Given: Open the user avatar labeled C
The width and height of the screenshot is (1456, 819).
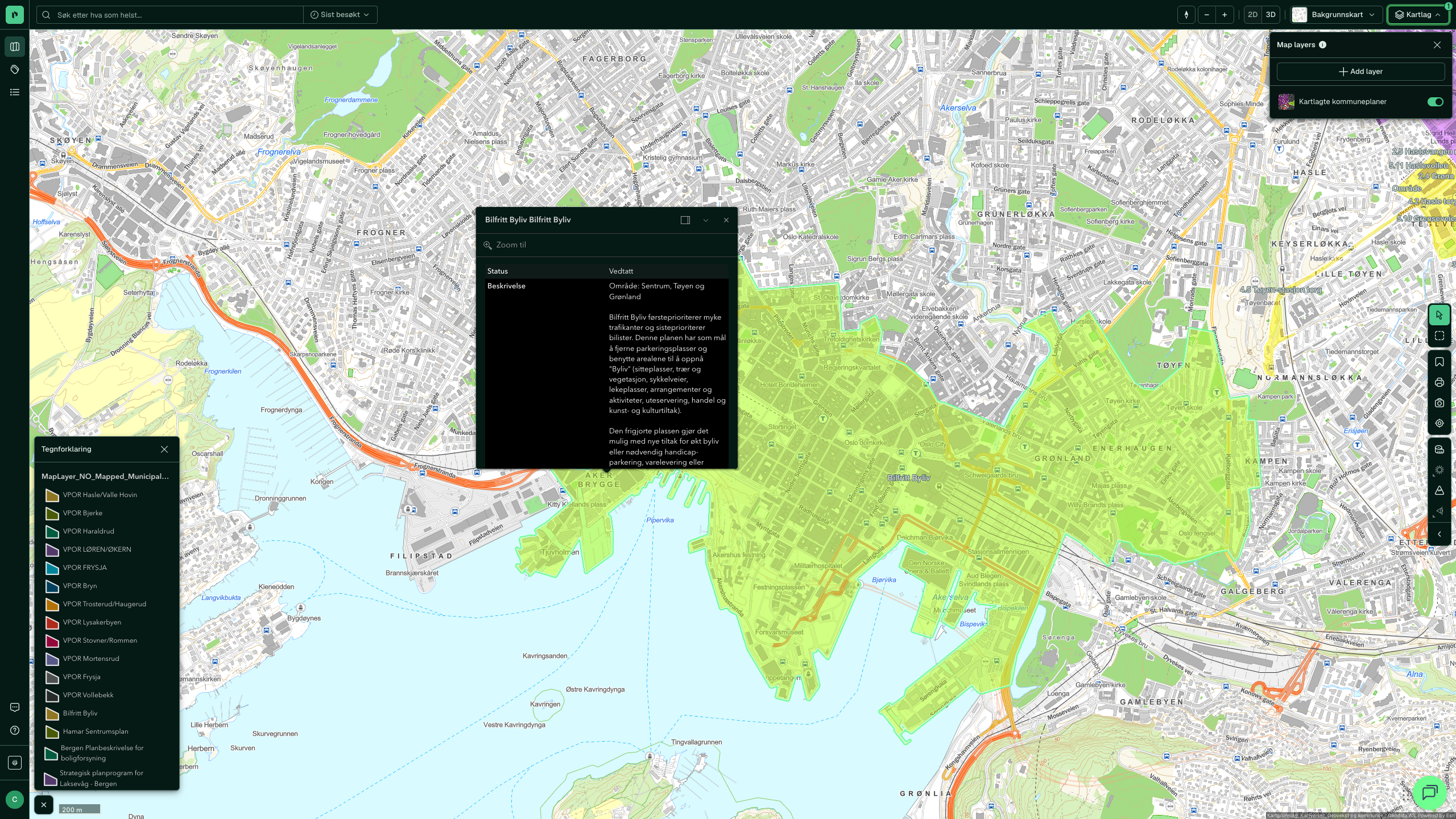Looking at the screenshot, I should (15, 800).
